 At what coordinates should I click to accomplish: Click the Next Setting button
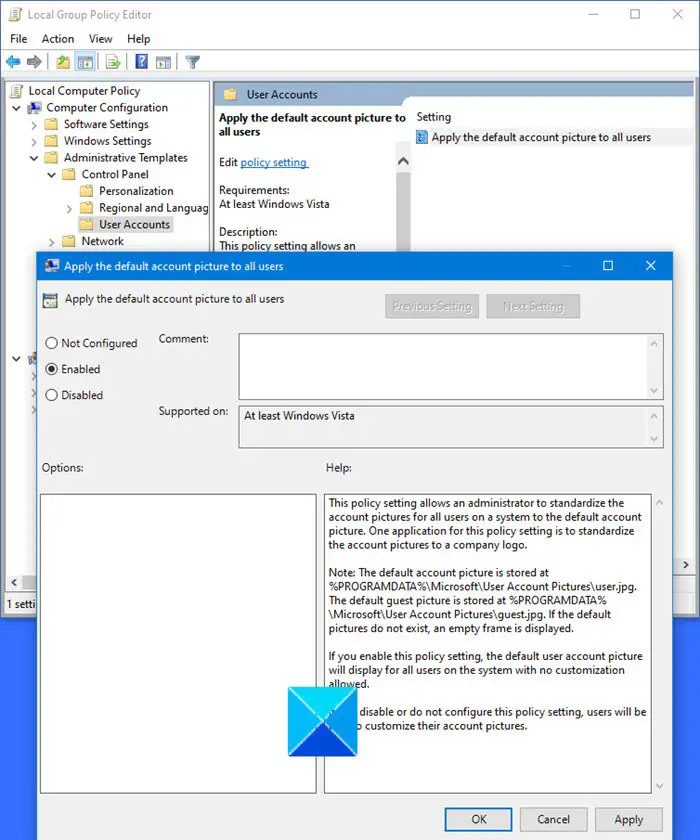point(533,306)
